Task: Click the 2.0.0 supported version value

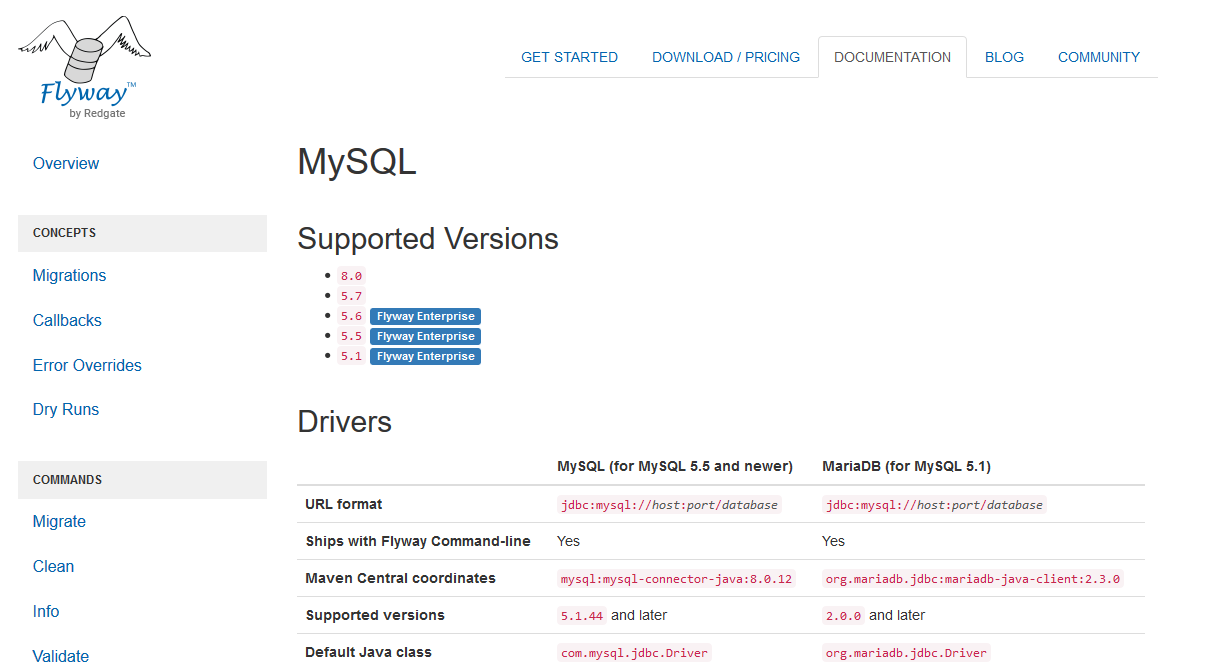Action: (843, 616)
